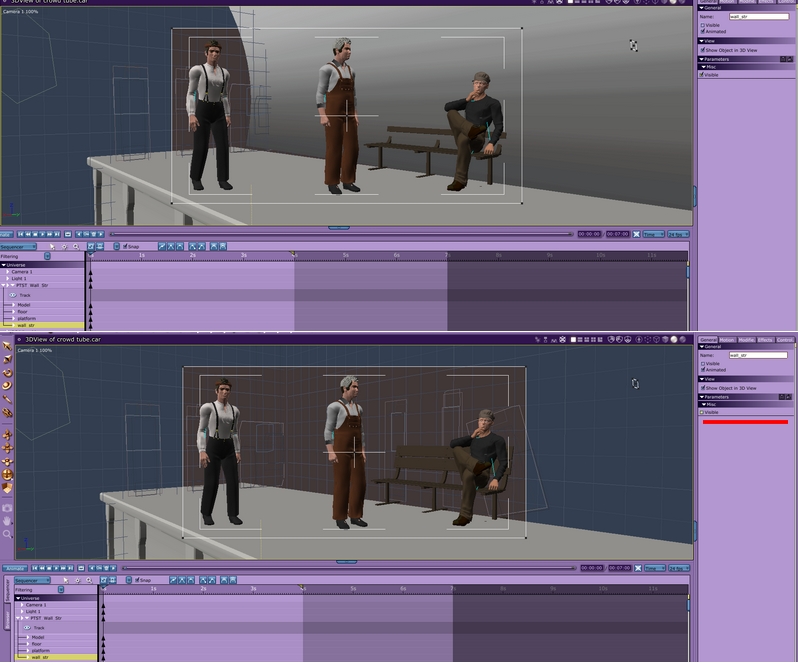The width and height of the screenshot is (798, 665).
Task: Click single-pane view layout in lower 3DView header
Action: pyautogui.click(x=573, y=339)
